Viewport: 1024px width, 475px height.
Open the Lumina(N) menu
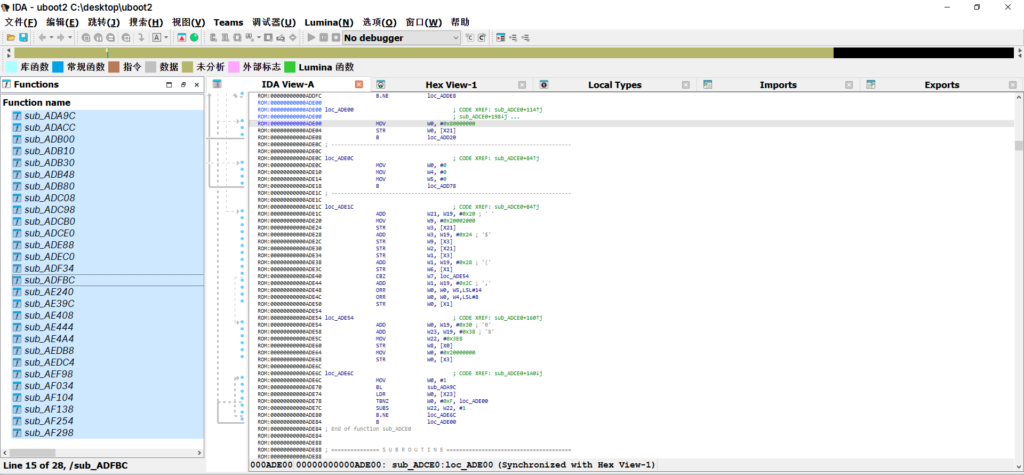click(x=329, y=22)
